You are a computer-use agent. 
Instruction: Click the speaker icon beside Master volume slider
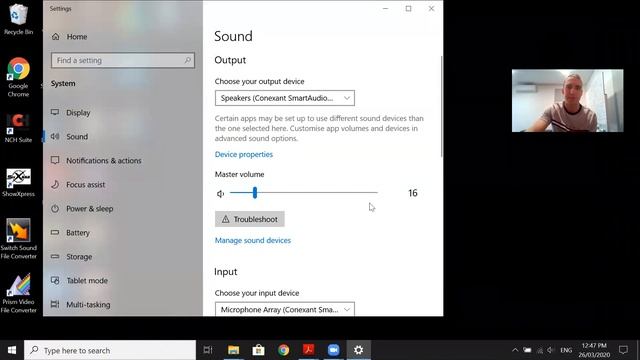click(x=220, y=193)
